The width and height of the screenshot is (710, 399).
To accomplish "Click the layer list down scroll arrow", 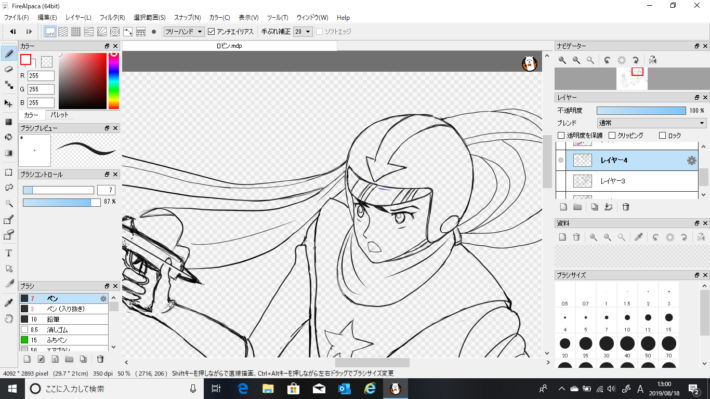I will click(703, 195).
